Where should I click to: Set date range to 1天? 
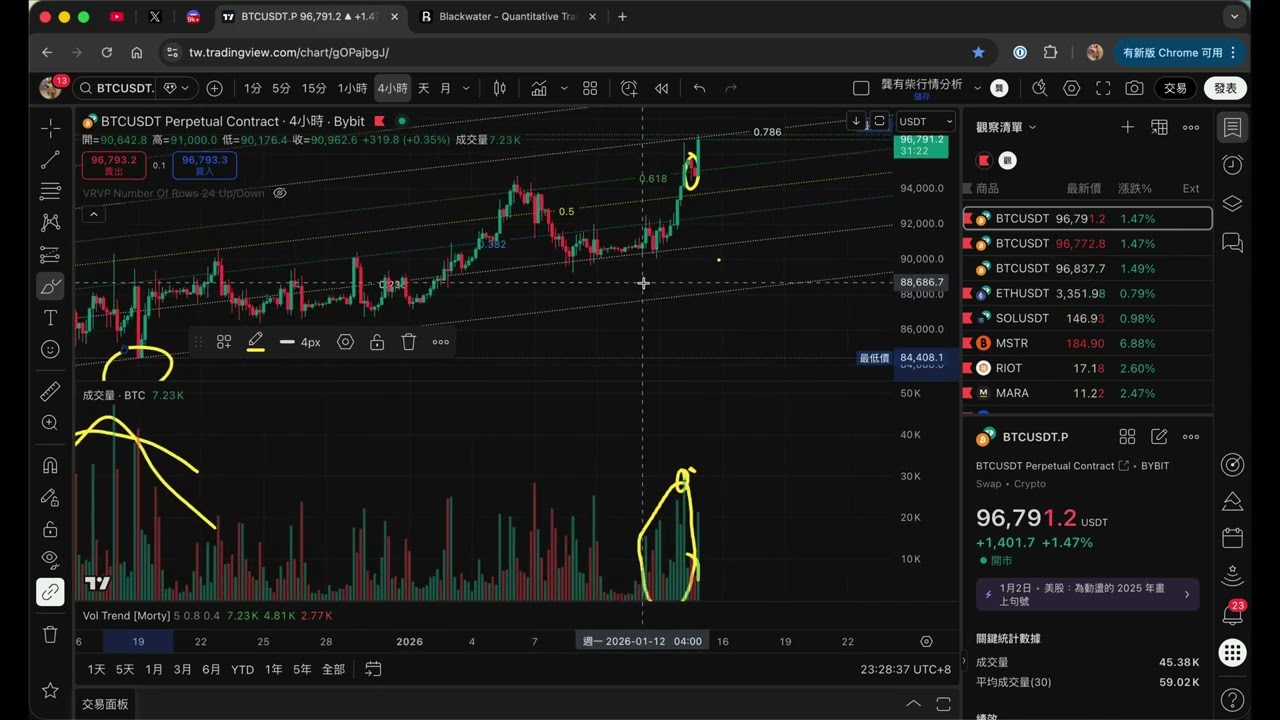coord(96,669)
